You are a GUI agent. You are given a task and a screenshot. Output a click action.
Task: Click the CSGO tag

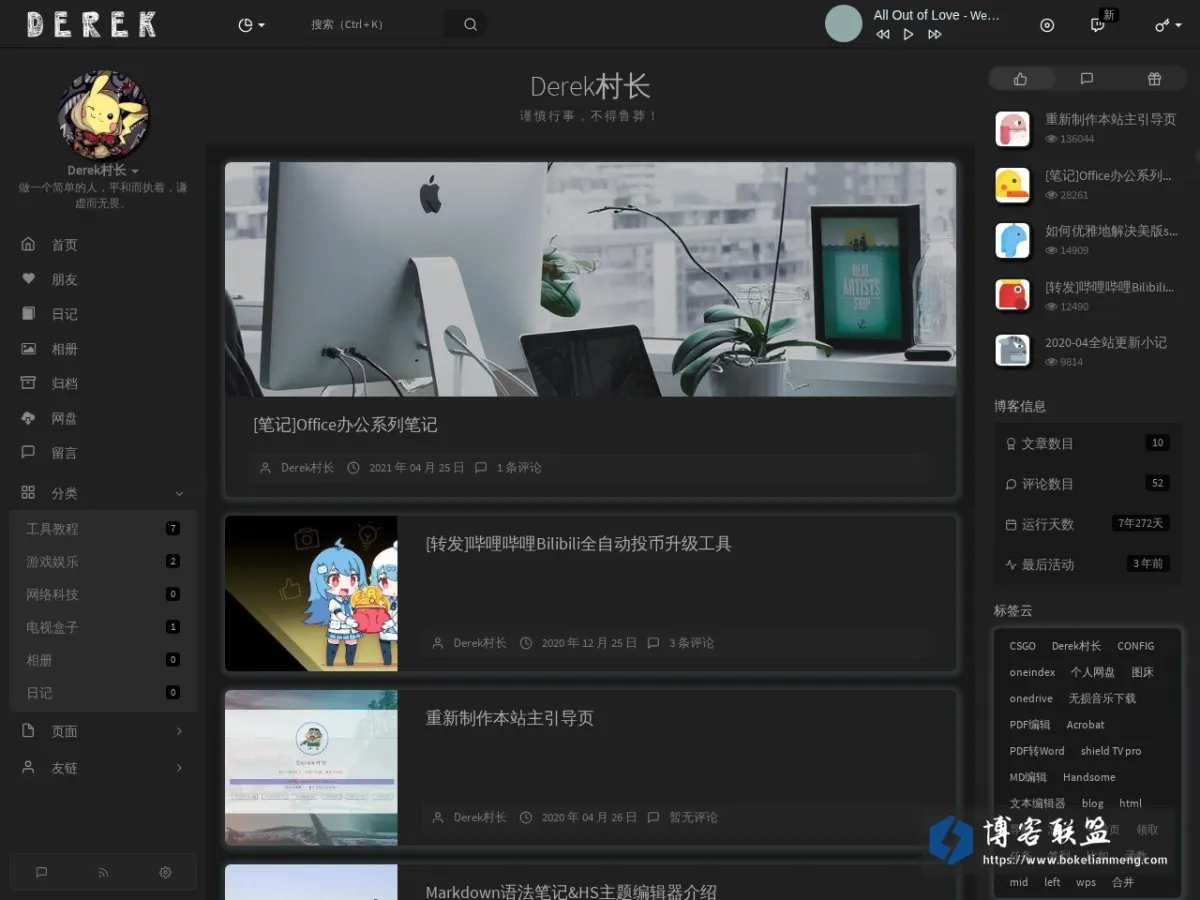point(1022,646)
